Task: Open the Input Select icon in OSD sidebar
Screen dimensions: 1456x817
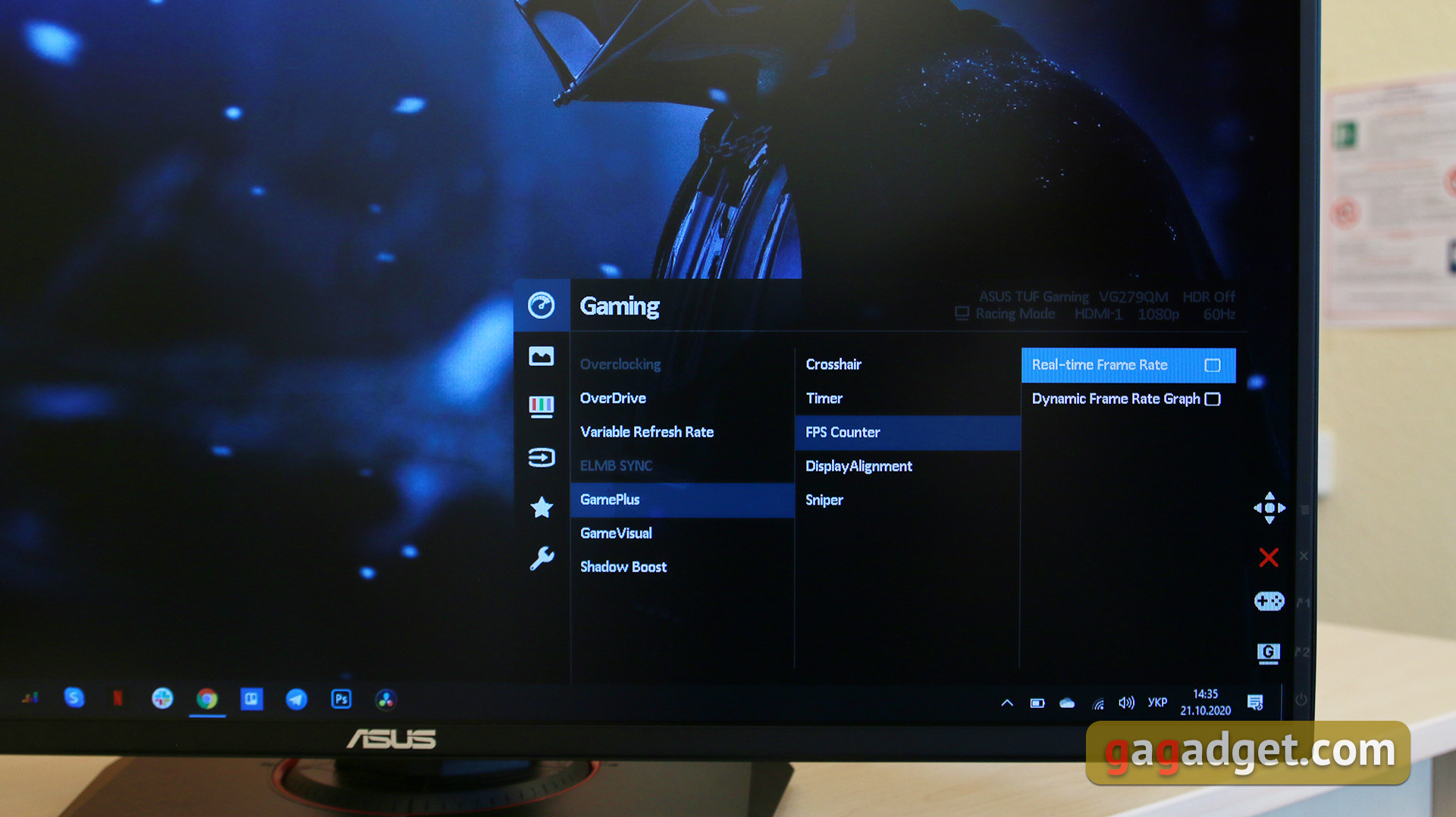Action: click(541, 457)
